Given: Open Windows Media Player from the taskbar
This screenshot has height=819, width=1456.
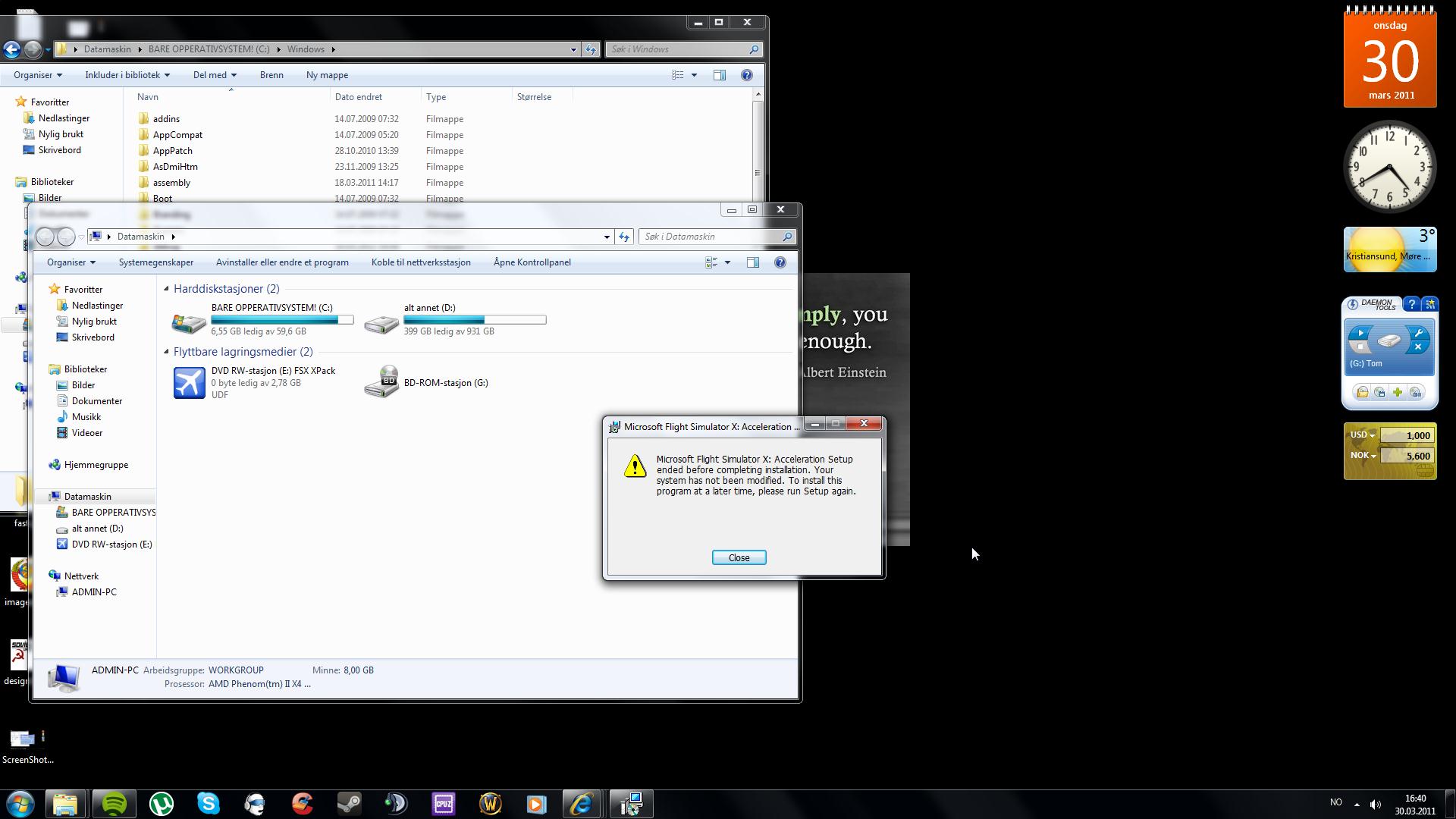Looking at the screenshot, I should [x=536, y=804].
